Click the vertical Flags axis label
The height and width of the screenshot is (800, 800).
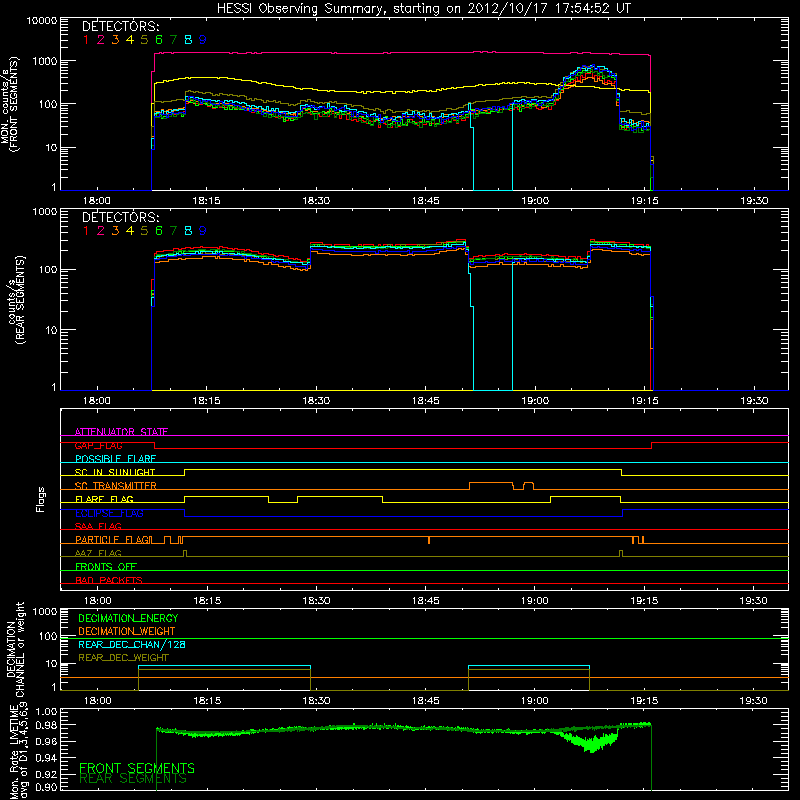41,500
